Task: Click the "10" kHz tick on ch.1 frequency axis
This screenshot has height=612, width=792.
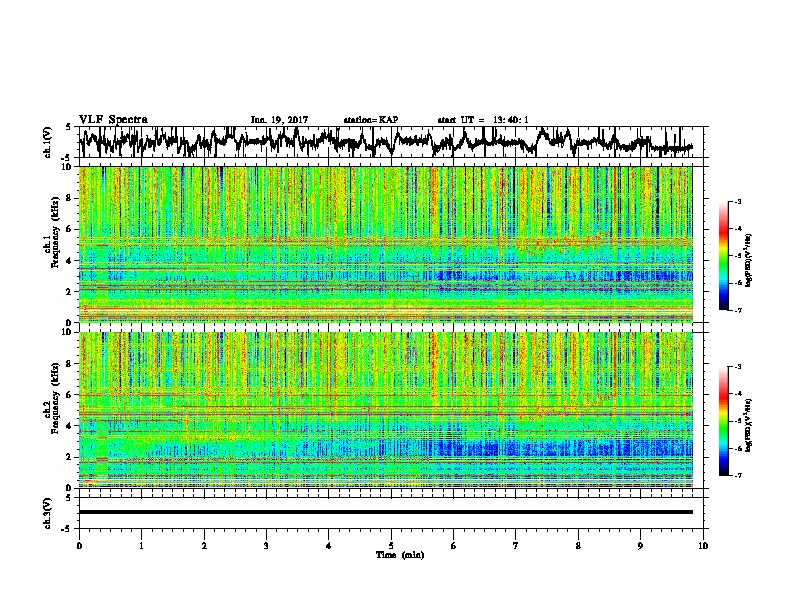Action: 68,167
